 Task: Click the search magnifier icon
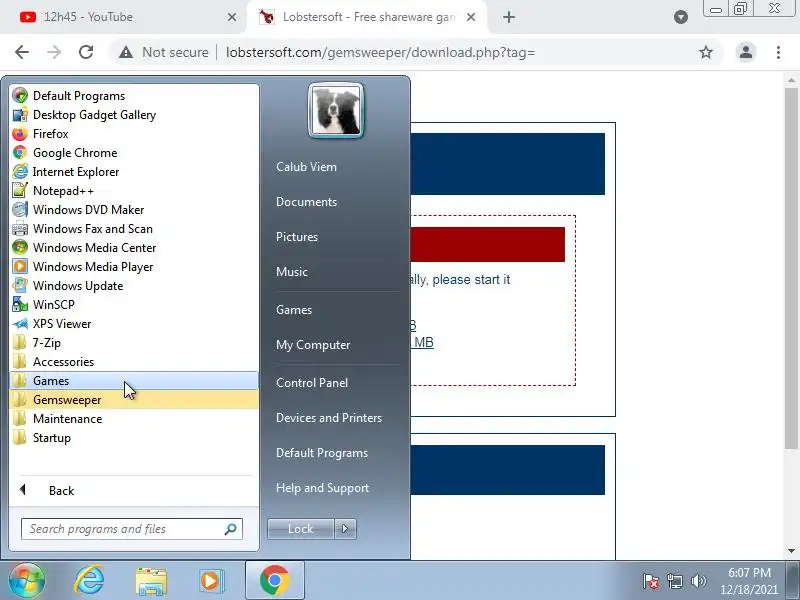click(231, 529)
